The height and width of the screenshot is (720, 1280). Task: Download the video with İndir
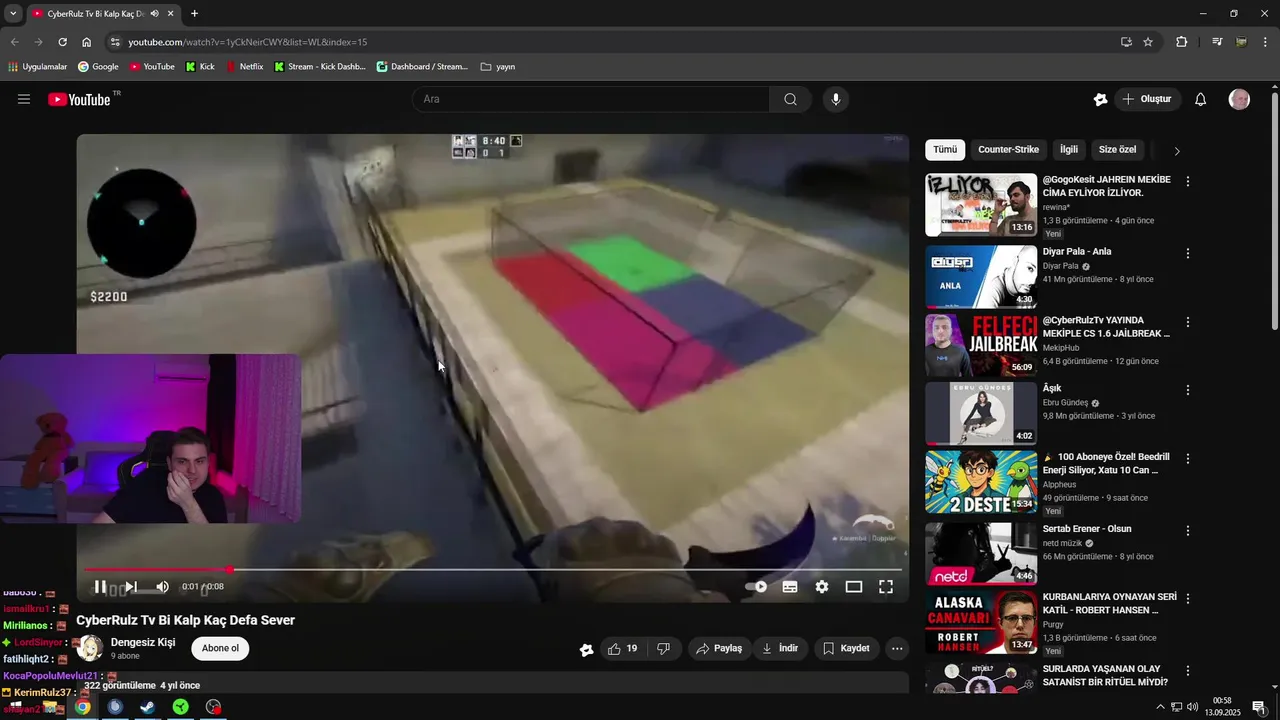[780, 648]
